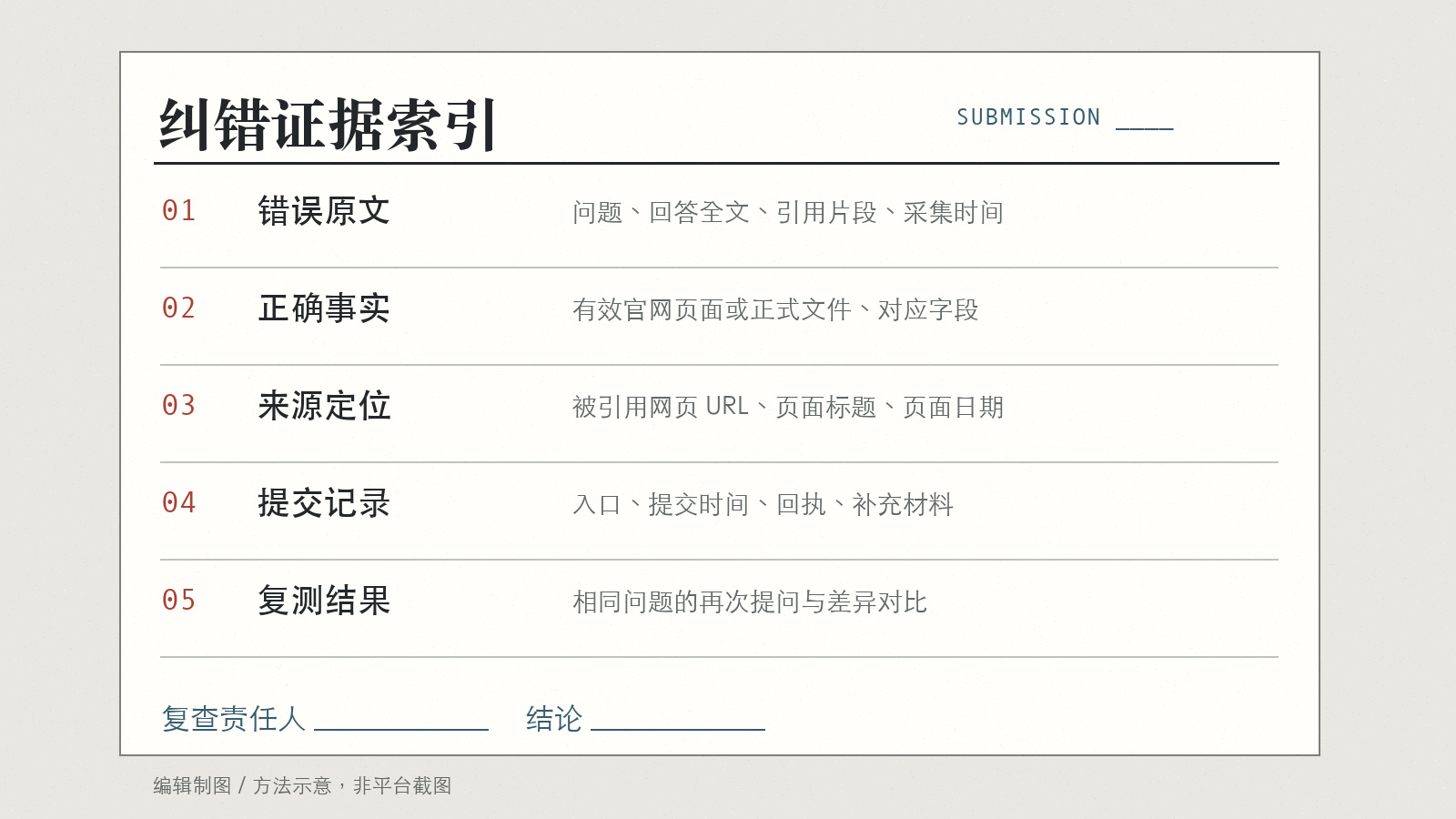Select the 来源定位 heading
The height and width of the screenshot is (819, 1456).
coord(324,406)
